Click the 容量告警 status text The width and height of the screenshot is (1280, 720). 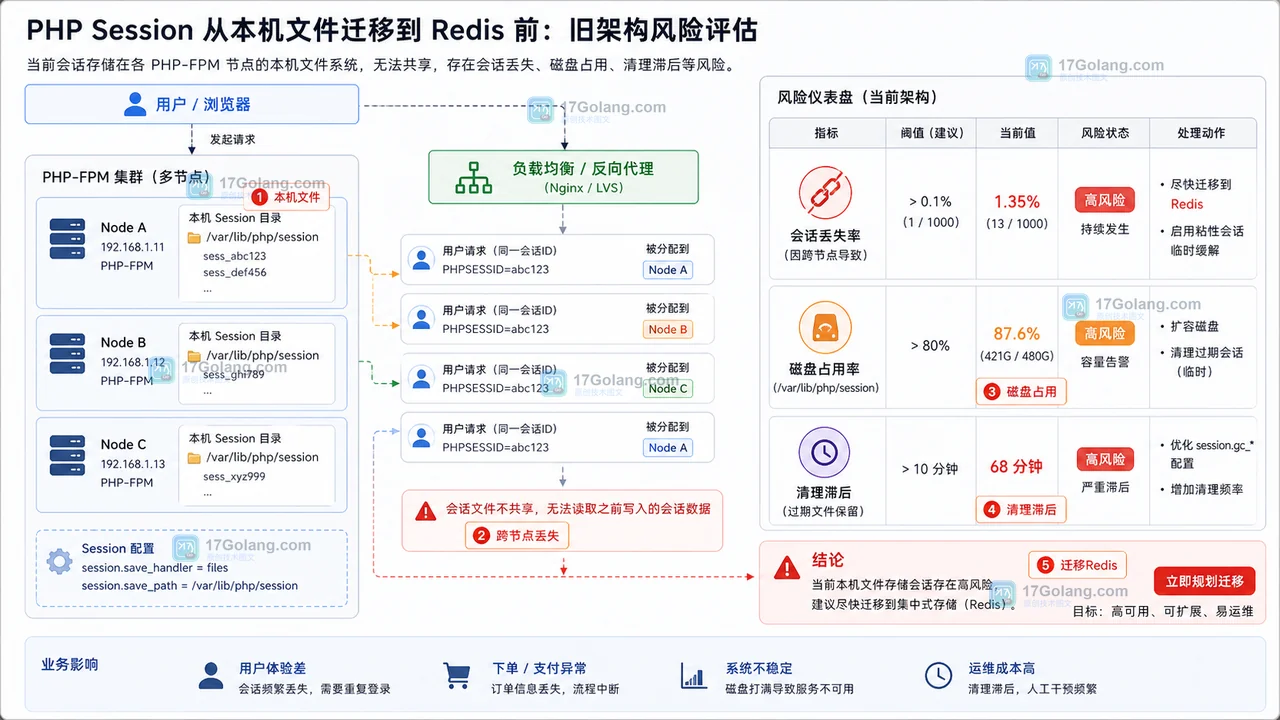click(x=1105, y=362)
